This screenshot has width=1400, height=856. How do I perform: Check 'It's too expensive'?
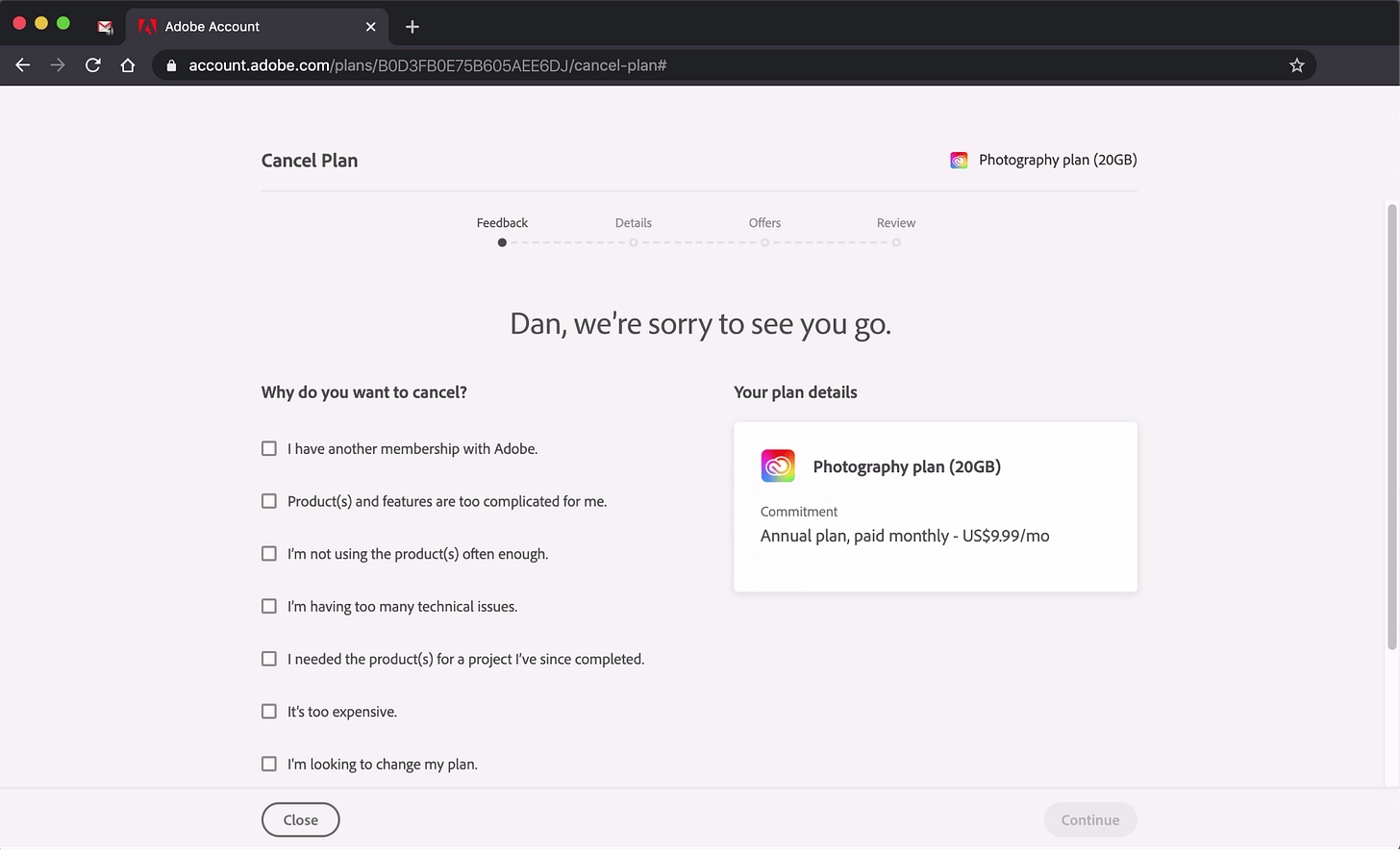click(269, 712)
